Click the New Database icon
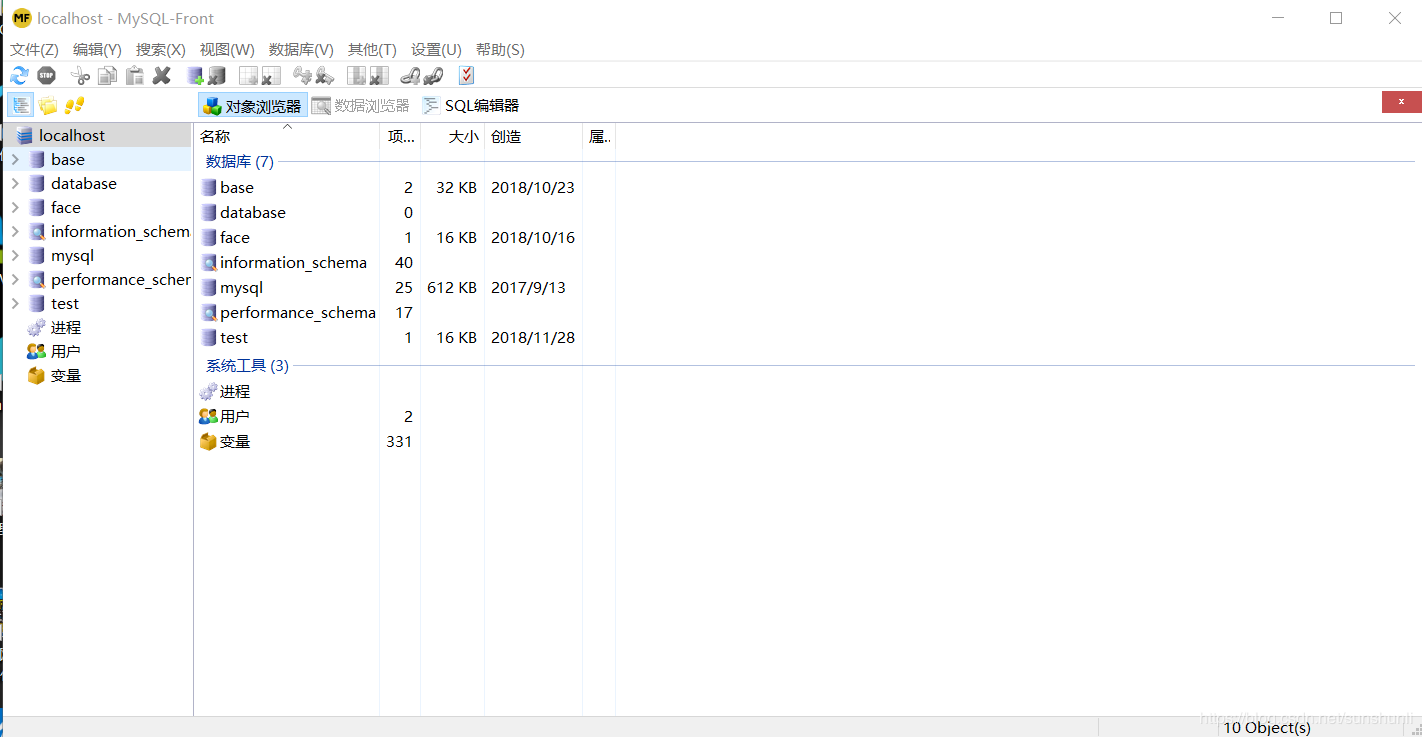Viewport: 1422px width, 737px height. click(196, 75)
